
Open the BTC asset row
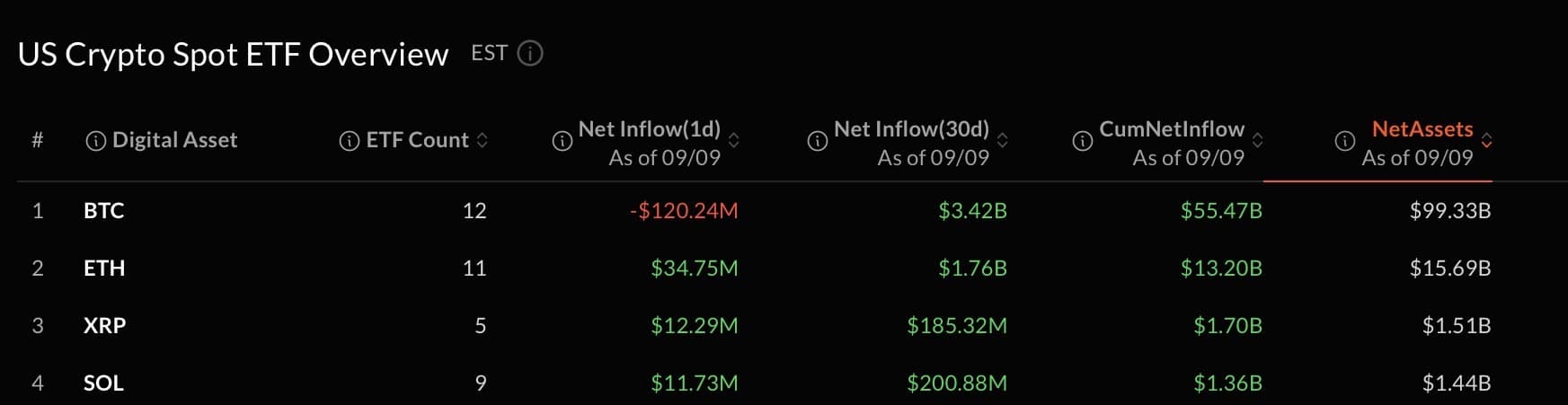(755, 211)
